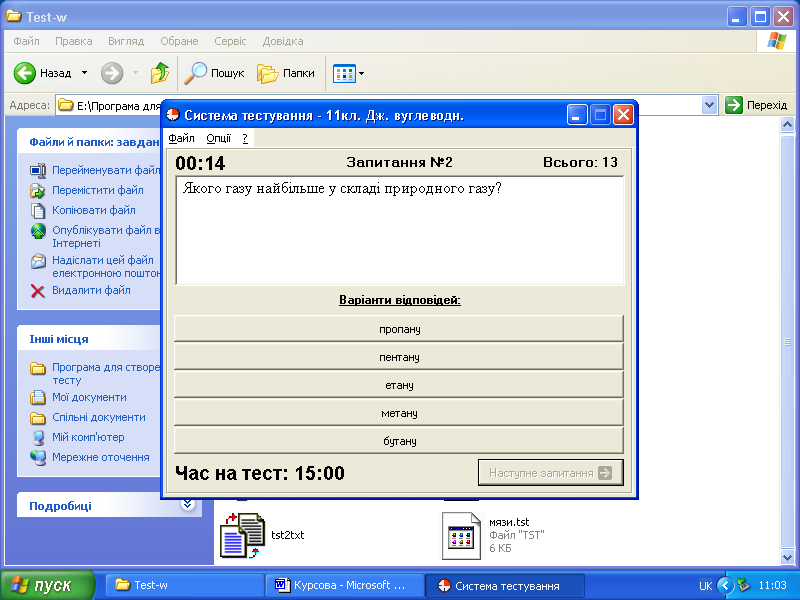The width and height of the screenshot is (800, 600).
Task: Open the ? help menu in the testing window
Action: tap(245, 138)
